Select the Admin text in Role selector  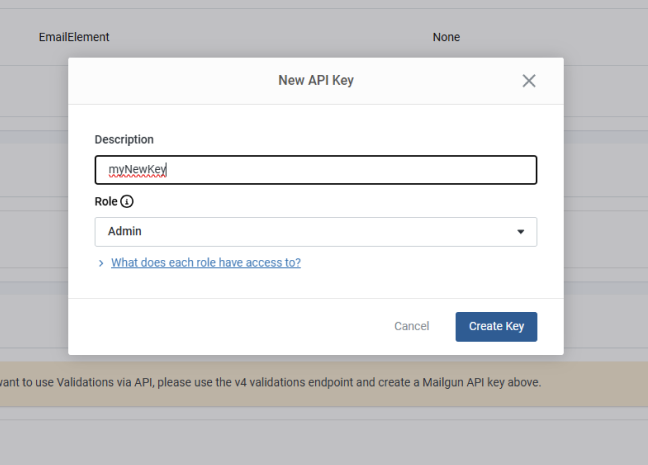[125, 231]
